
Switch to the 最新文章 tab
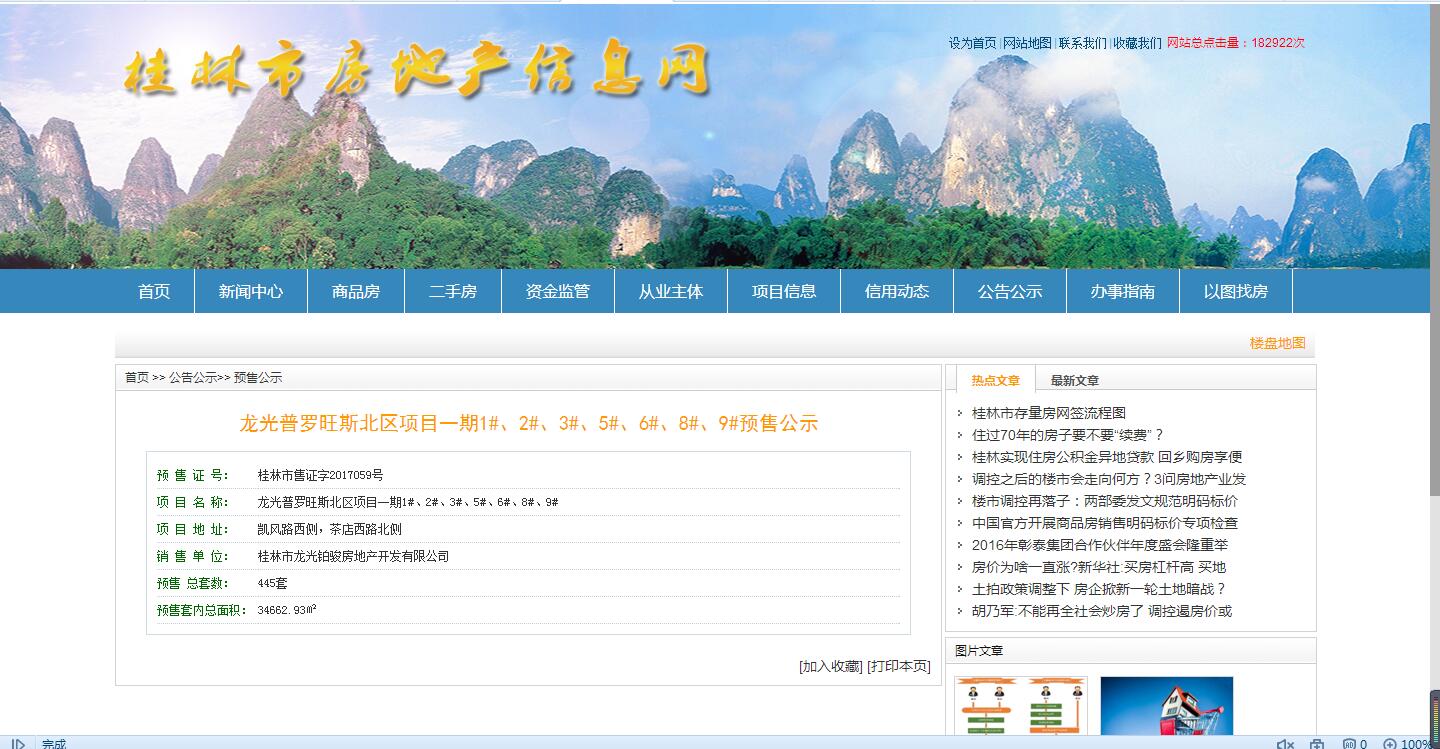coord(1075,380)
